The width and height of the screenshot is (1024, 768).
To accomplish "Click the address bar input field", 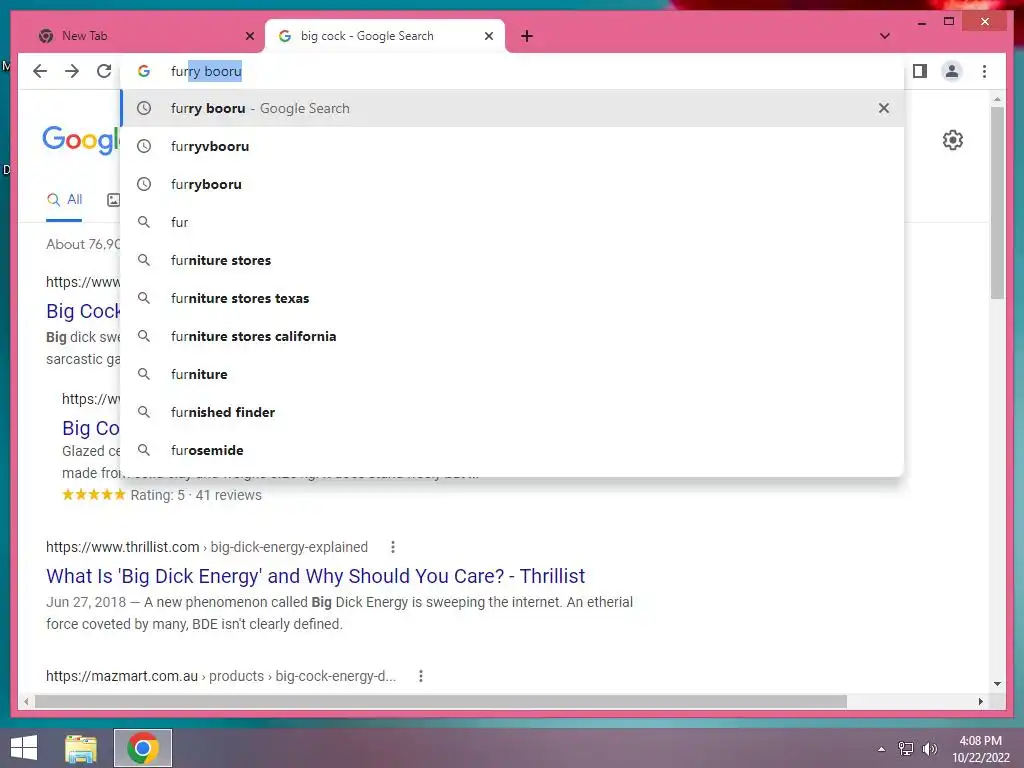I will pyautogui.click(x=511, y=71).
